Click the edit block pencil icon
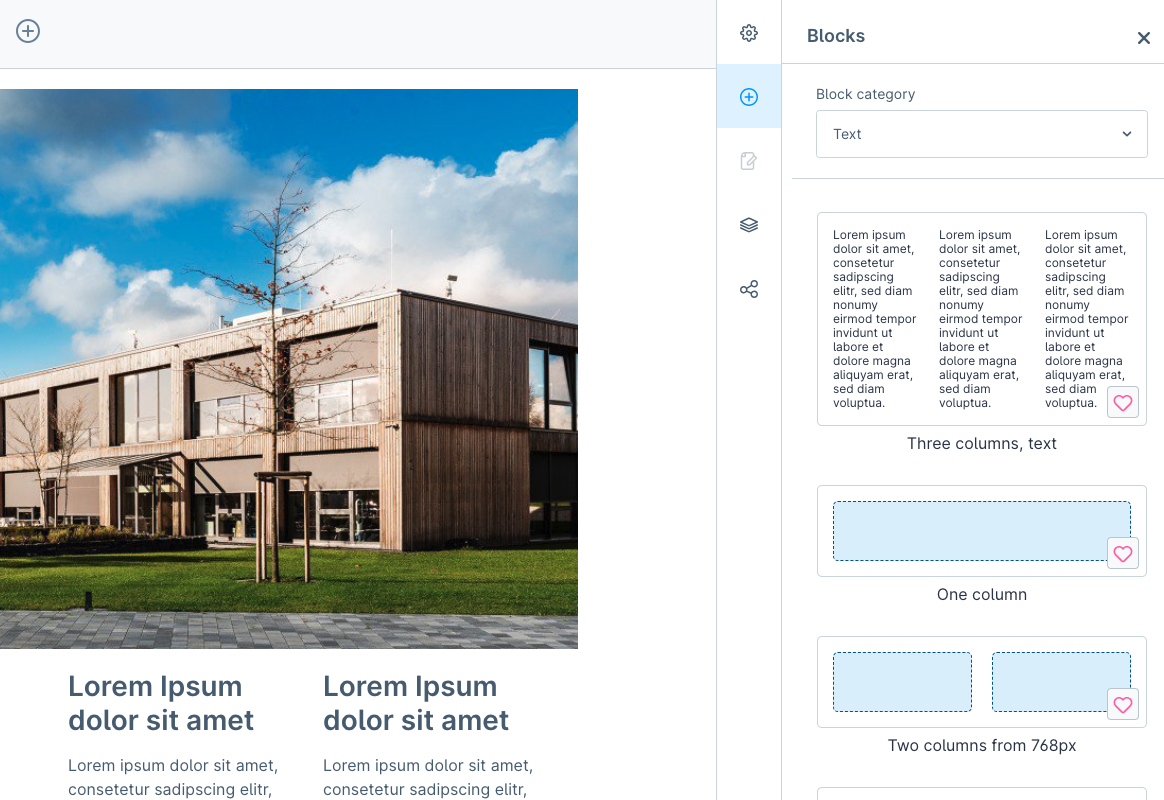This screenshot has height=800, width=1164. (749, 161)
